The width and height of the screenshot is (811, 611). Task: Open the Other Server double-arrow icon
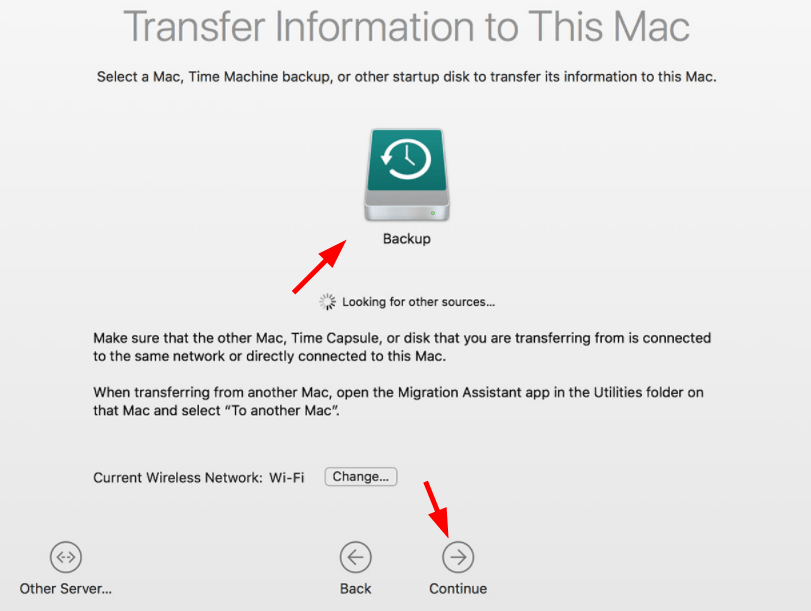pyautogui.click(x=66, y=557)
